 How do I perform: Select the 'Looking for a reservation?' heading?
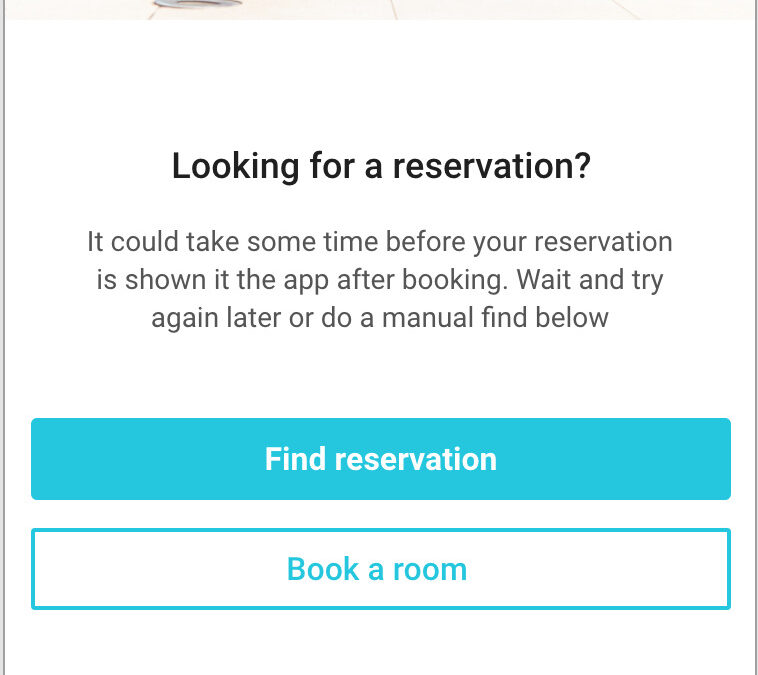tap(381, 166)
